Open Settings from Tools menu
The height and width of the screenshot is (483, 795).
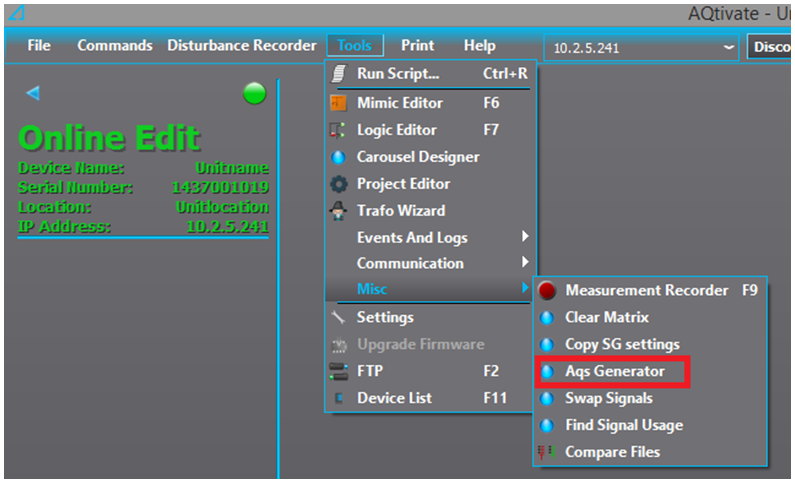point(430,318)
